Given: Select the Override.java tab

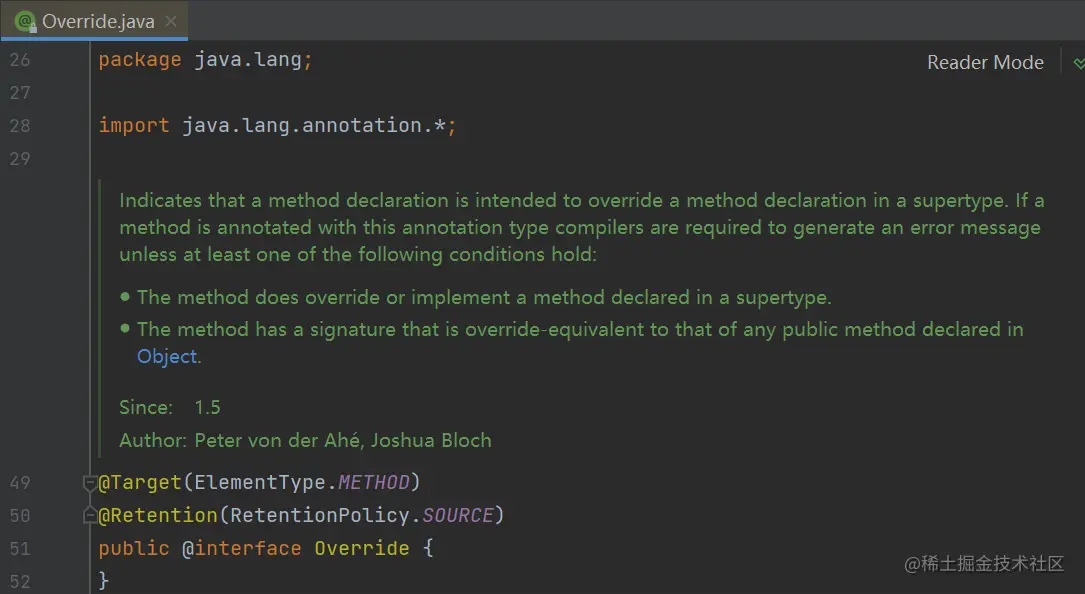Looking at the screenshot, I should (x=93, y=21).
